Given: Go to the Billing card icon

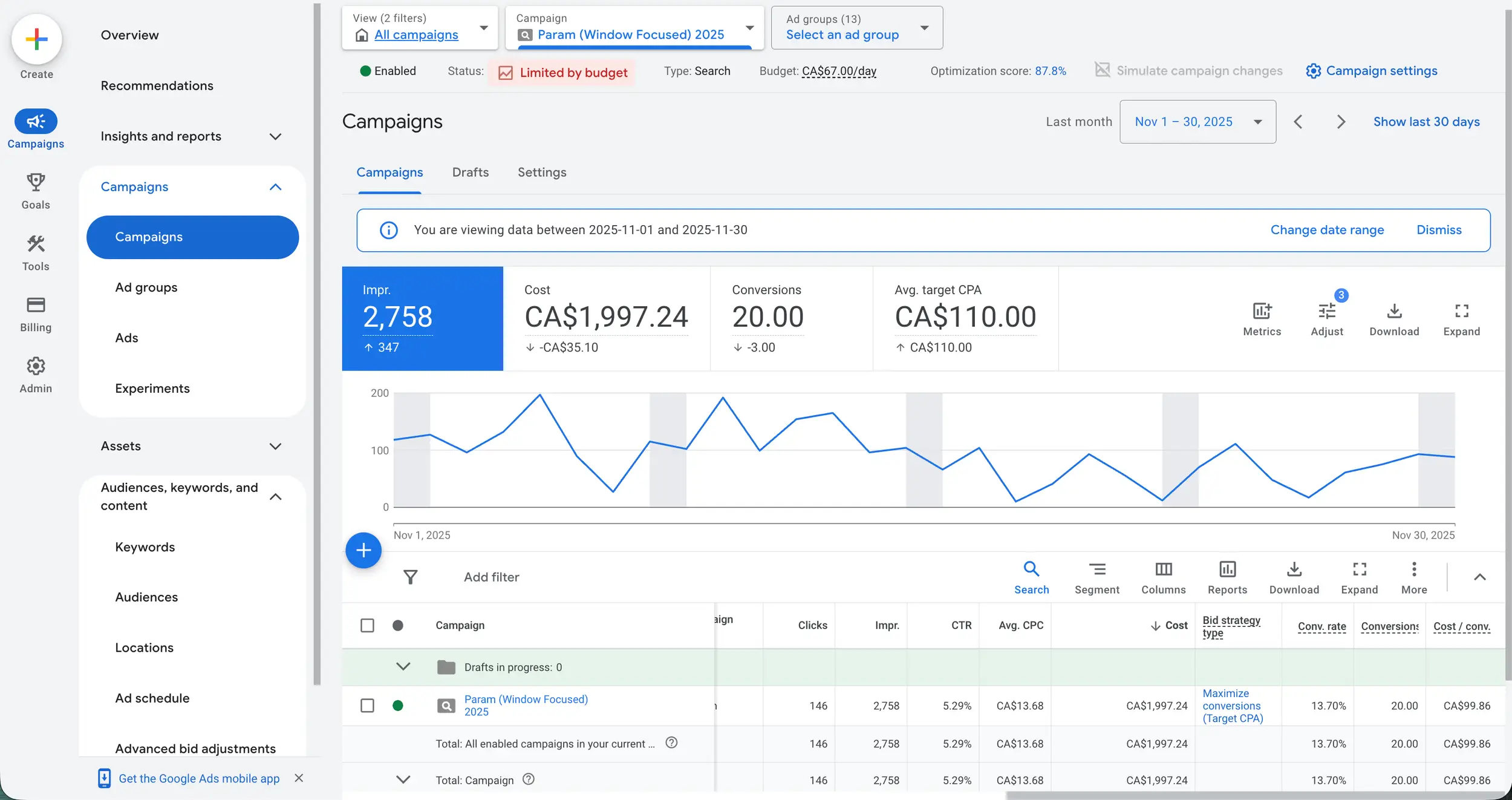Looking at the screenshot, I should tap(36, 305).
